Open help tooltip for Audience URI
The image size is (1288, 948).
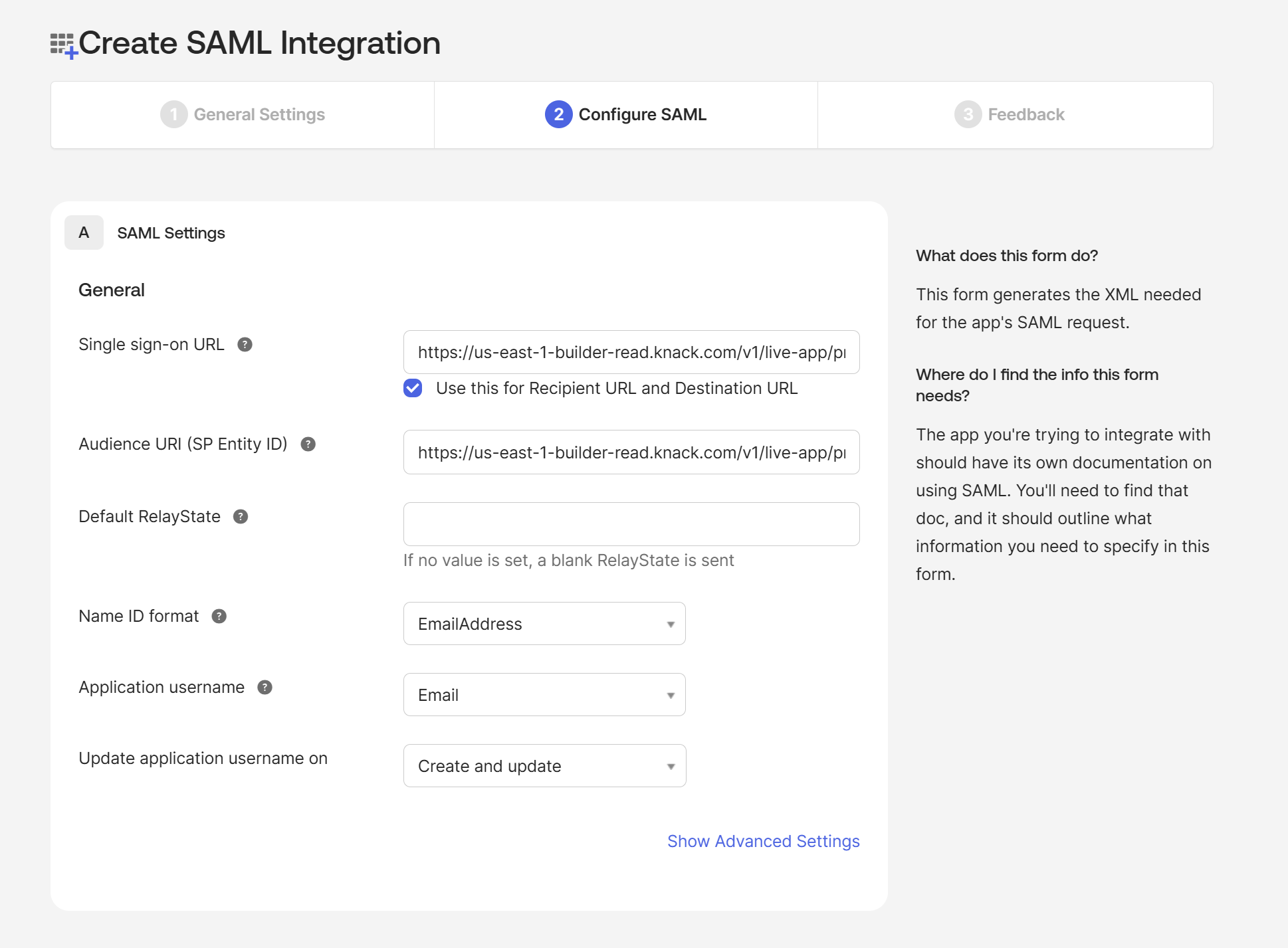308,444
